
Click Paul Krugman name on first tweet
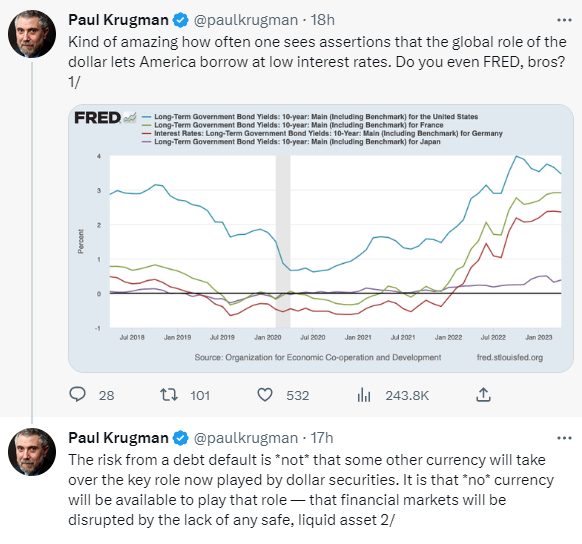[118, 20]
